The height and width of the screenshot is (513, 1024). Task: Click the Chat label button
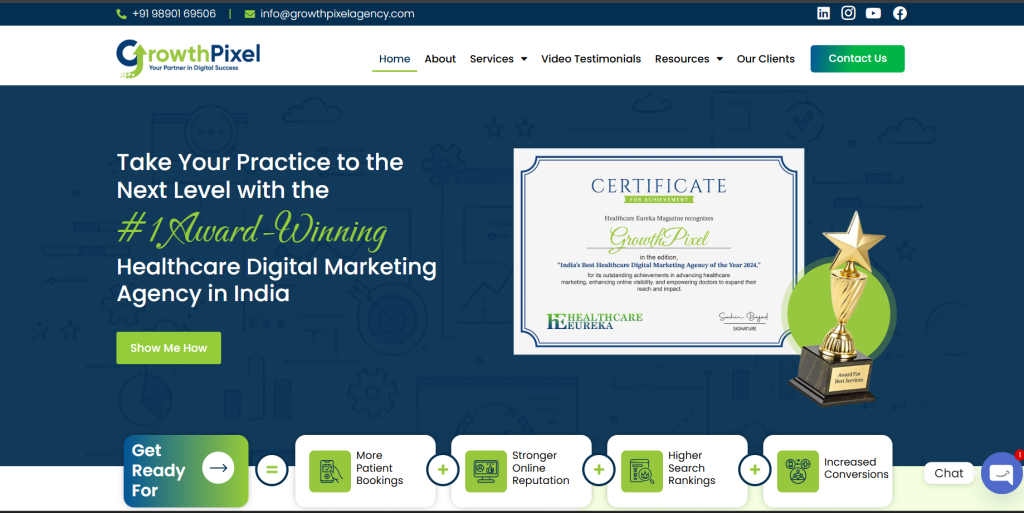[x=948, y=473]
